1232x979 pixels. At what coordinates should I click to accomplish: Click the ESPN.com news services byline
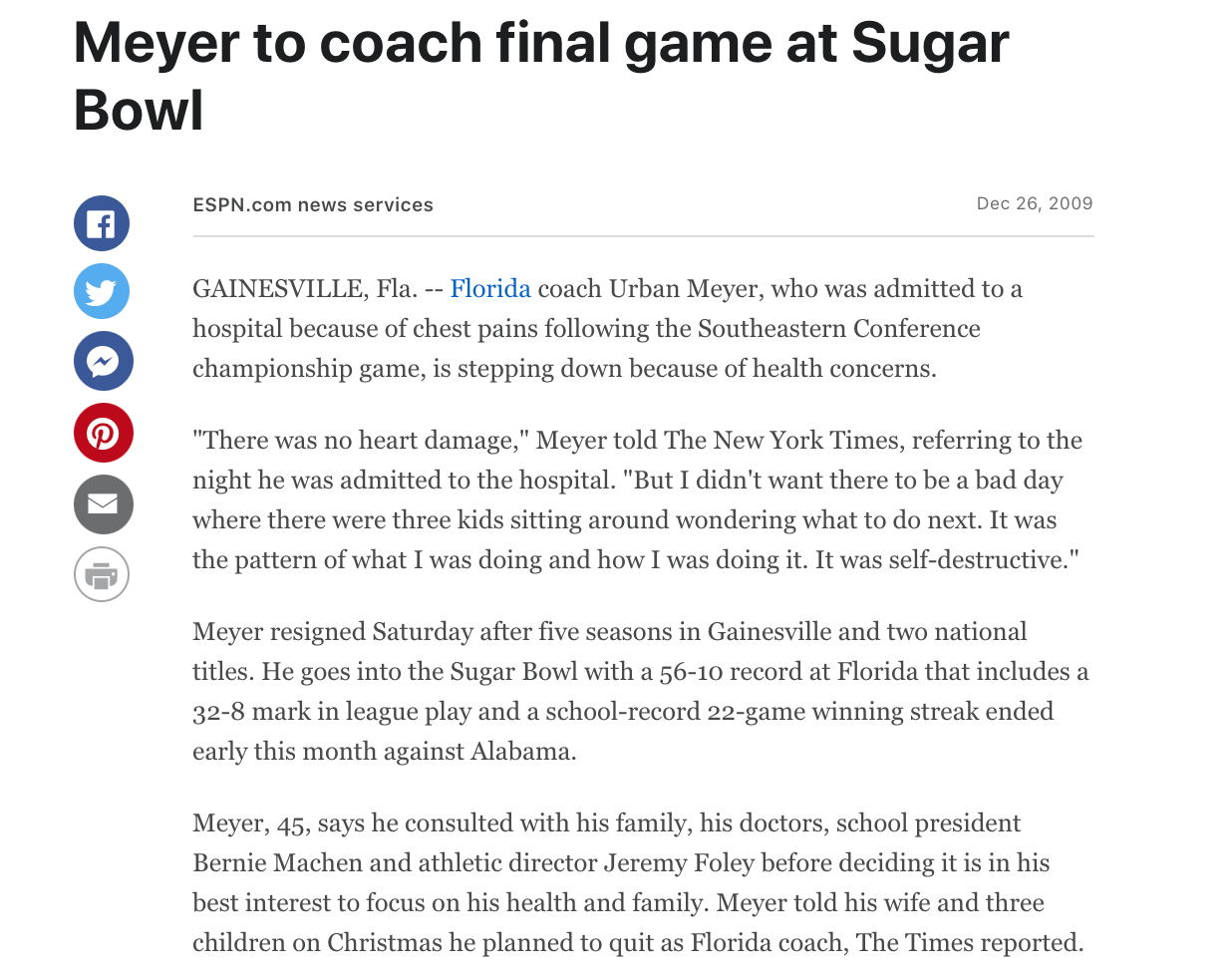(313, 204)
